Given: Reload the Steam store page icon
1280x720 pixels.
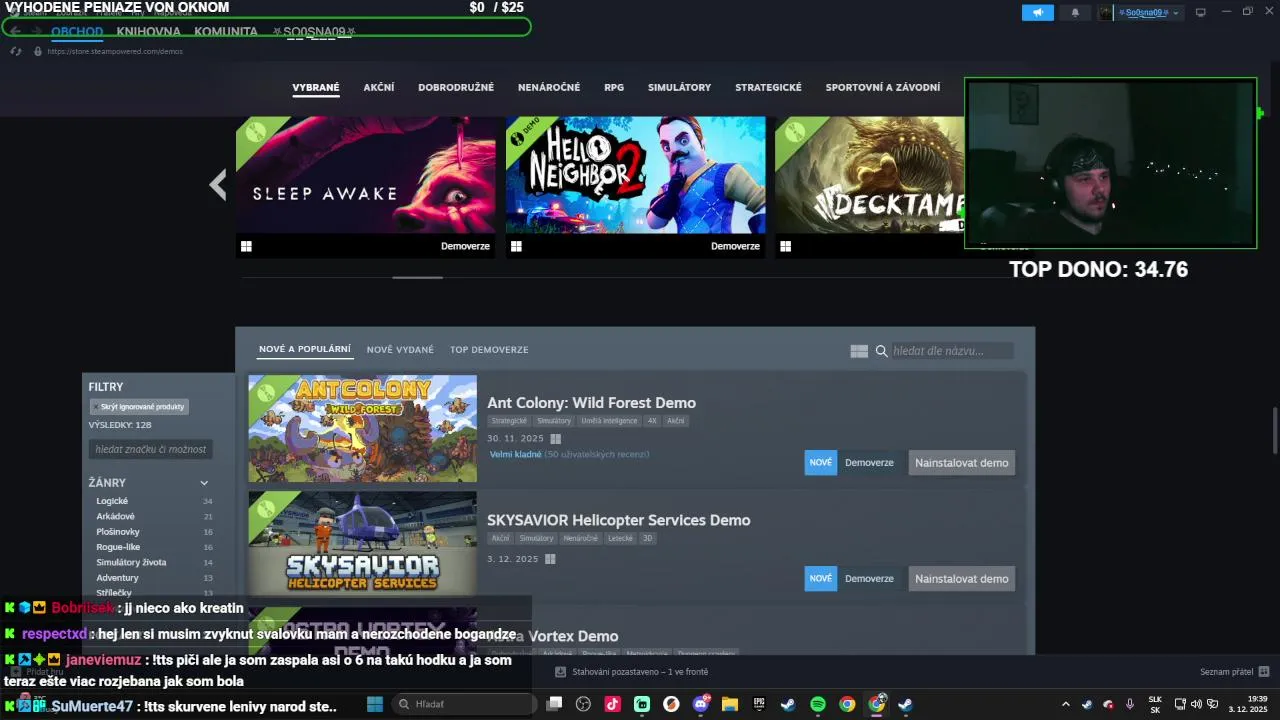Looking at the screenshot, I should [16, 51].
